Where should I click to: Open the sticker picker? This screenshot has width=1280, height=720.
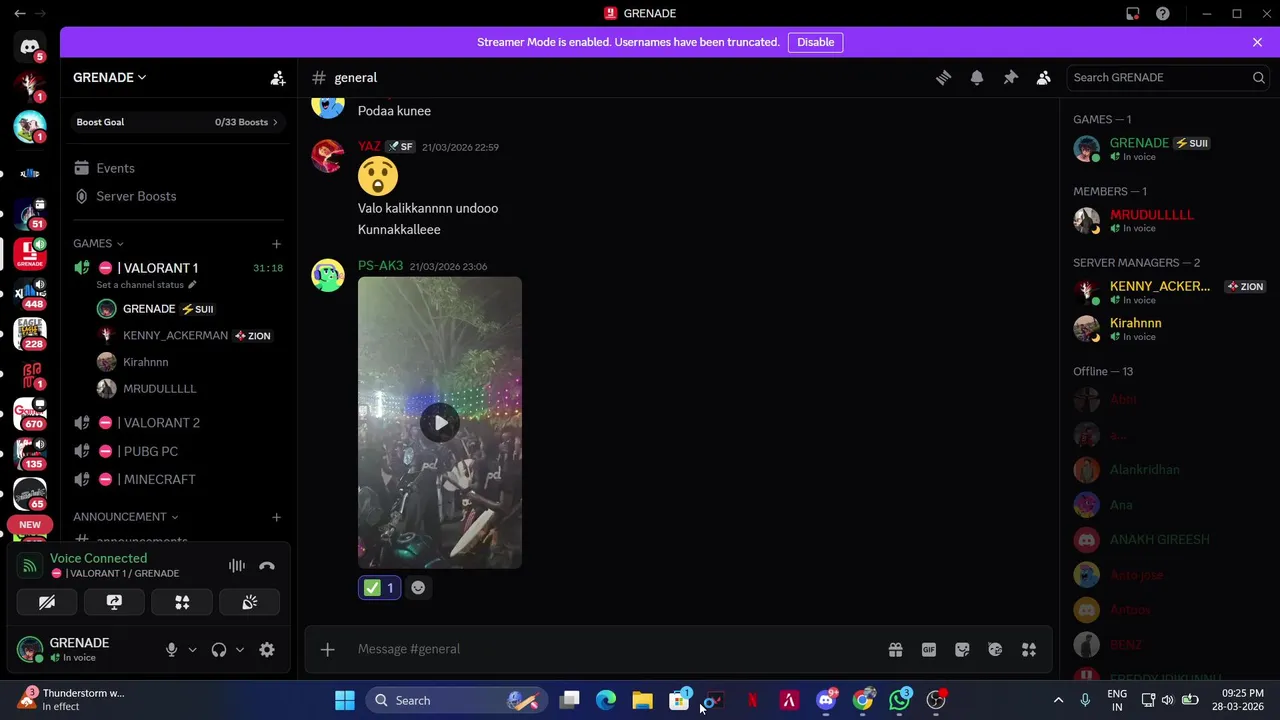[962, 649]
